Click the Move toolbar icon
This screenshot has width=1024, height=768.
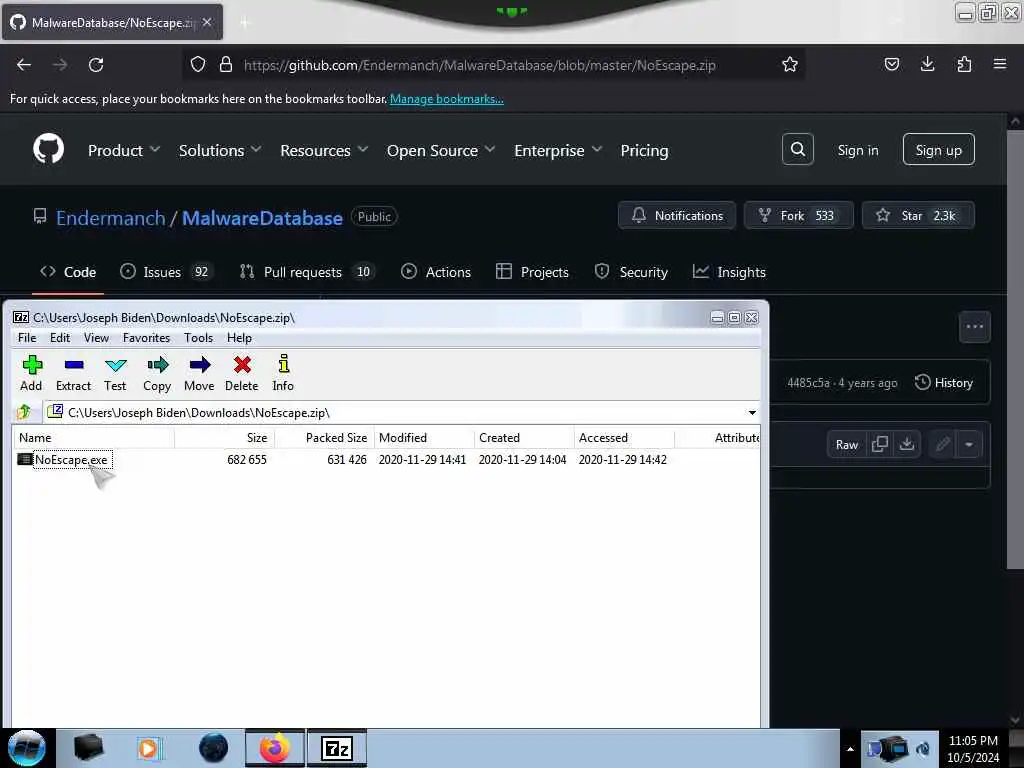tap(199, 374)
